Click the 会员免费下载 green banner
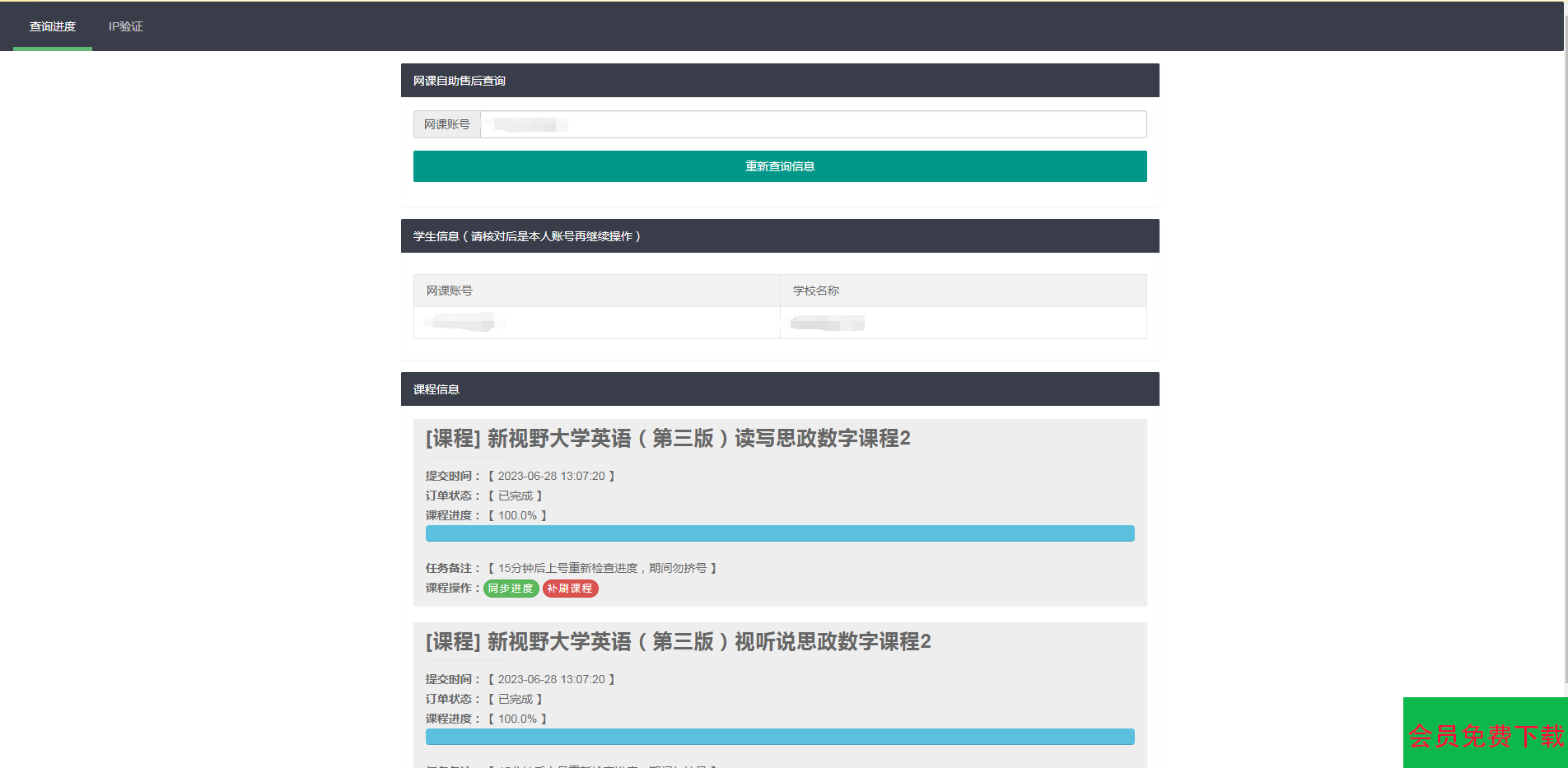This screenshot has height=768, width=1568. coord(1485,733)
